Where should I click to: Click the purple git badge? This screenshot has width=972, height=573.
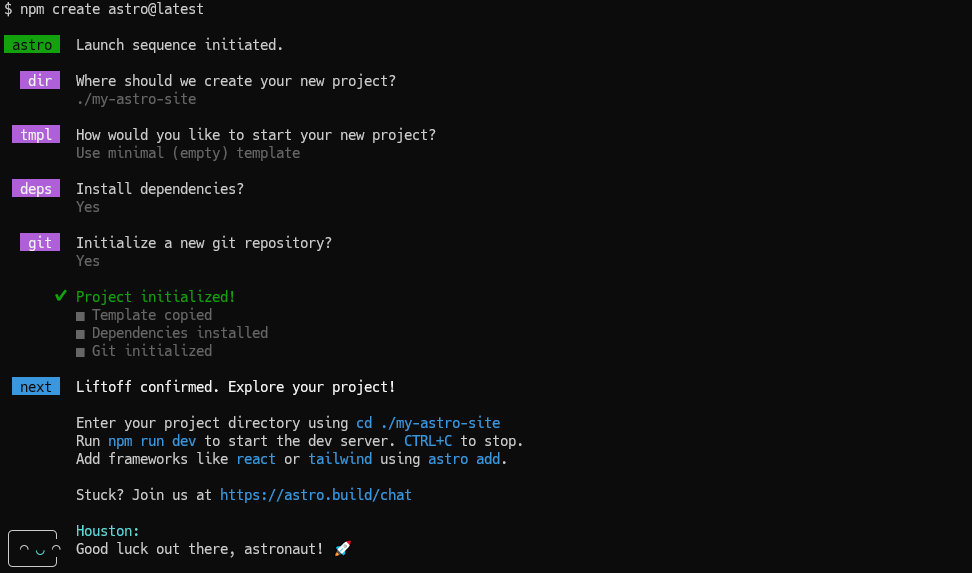40,243
